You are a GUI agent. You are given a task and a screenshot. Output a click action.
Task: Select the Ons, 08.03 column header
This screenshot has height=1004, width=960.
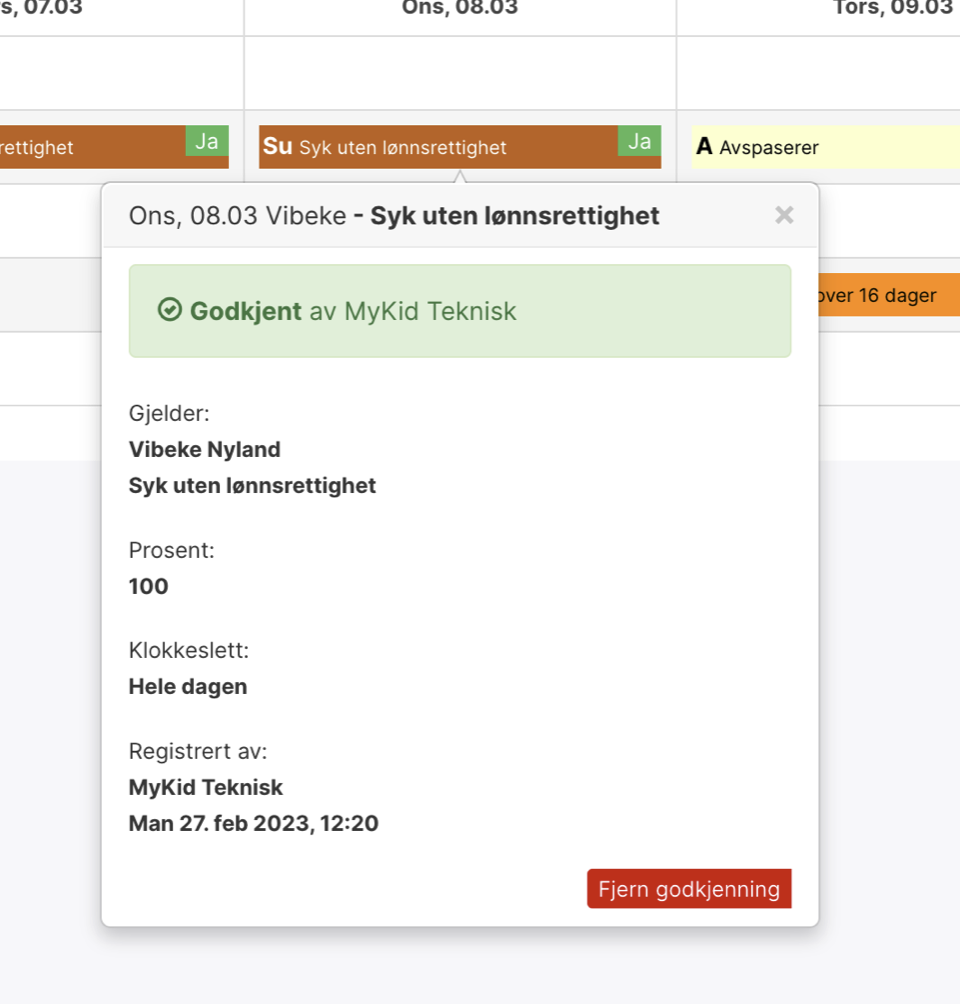tap(460, 8)
